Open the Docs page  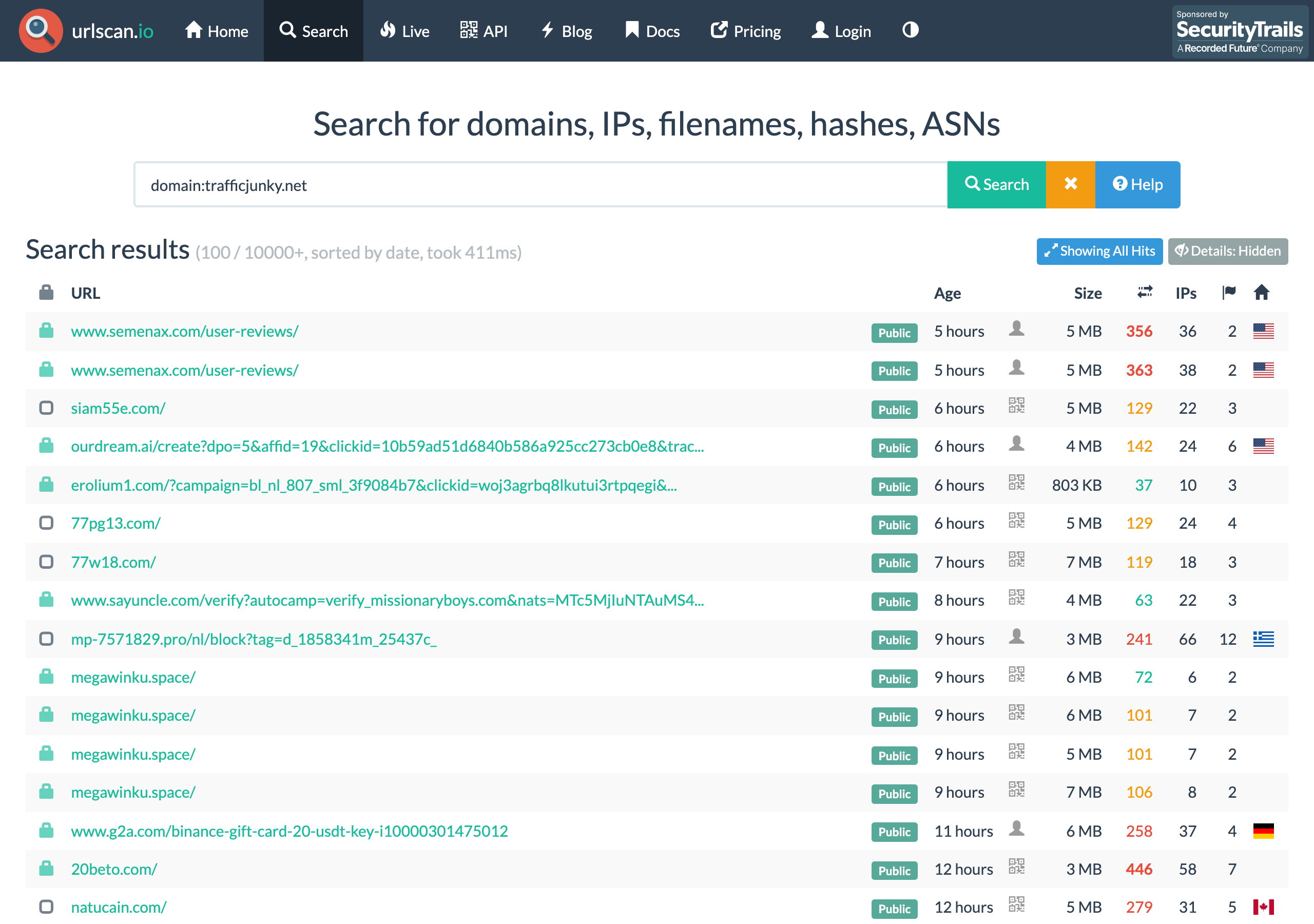pyautogui.click(x=652, y=31)
